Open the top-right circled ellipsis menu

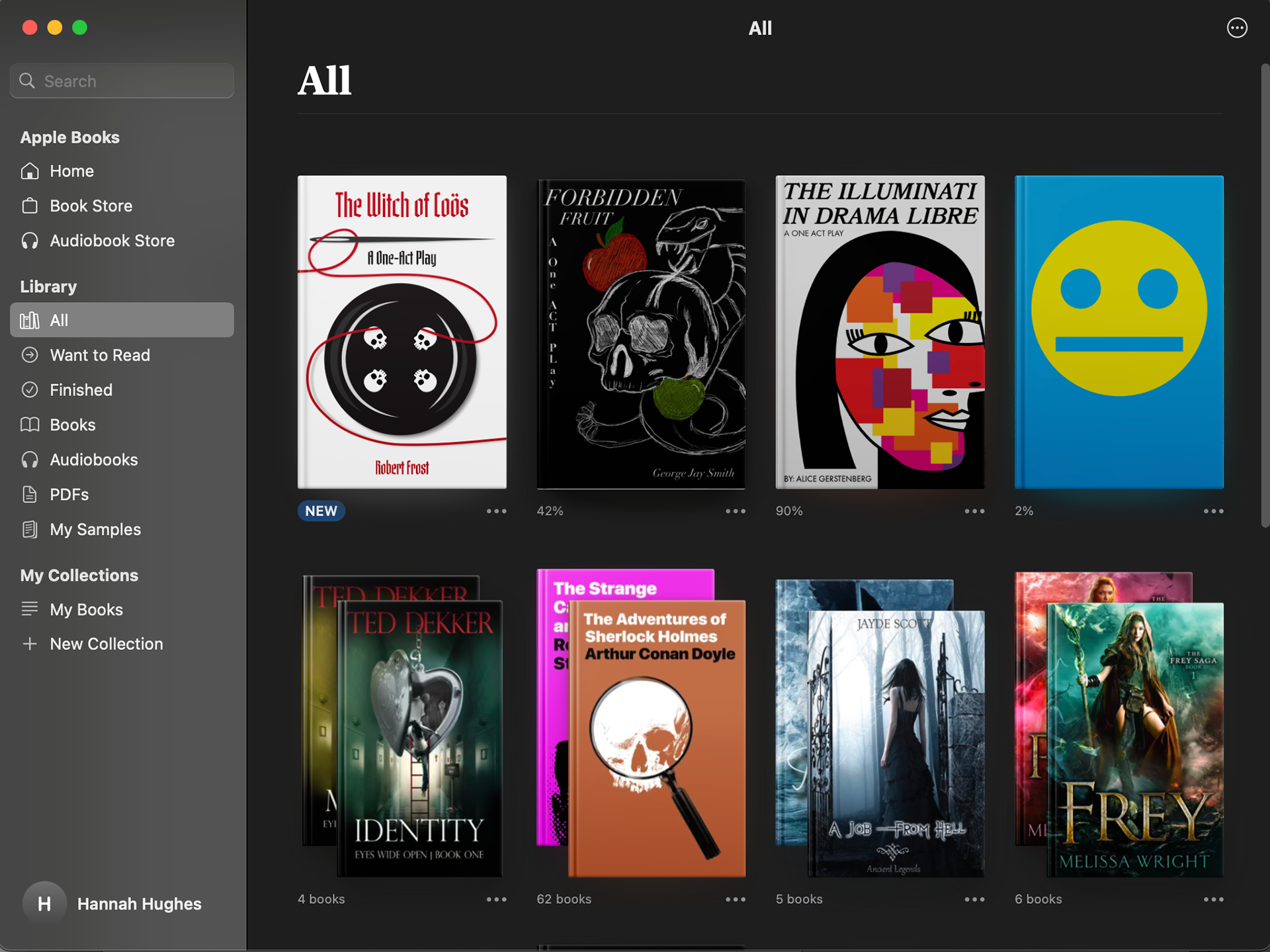[x=1237, y=28]
